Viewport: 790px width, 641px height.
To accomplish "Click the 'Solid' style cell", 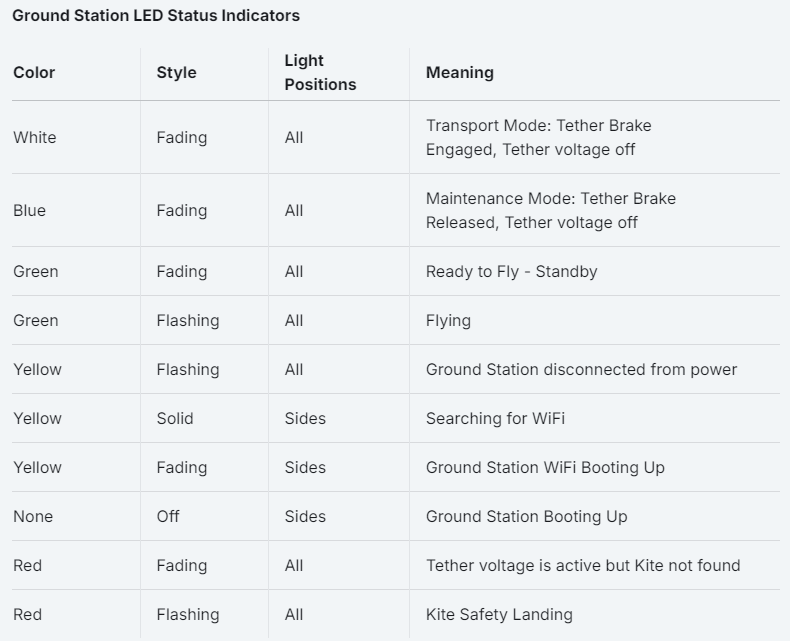I will pyautogui.click(x=175, y=418).
